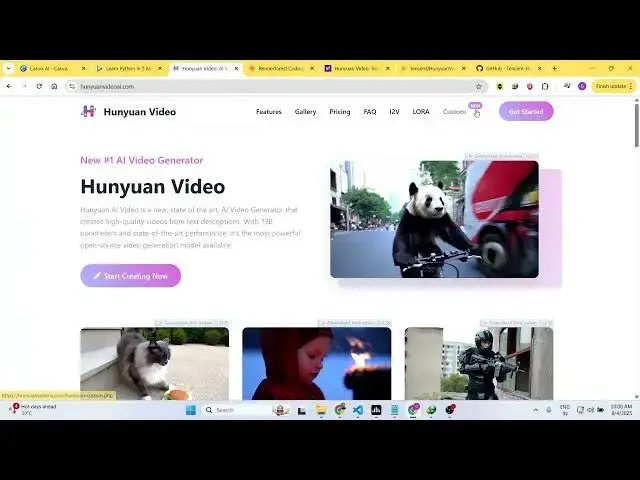Open the cat video thumbnail
The width and height of the screenshot is (640, 480).
click(x=154, y=363)
